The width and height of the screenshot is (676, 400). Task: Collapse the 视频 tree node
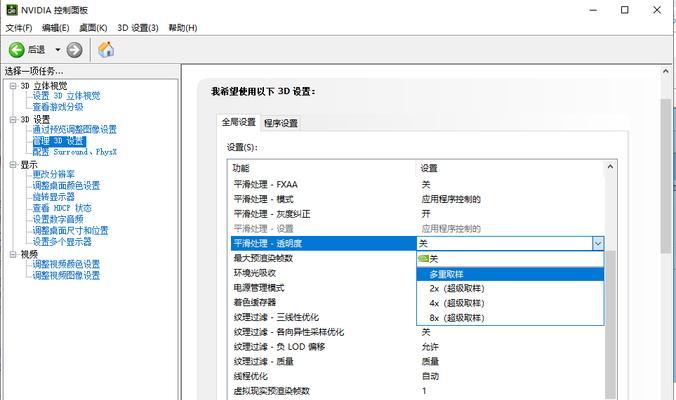[x=13, y=254]
